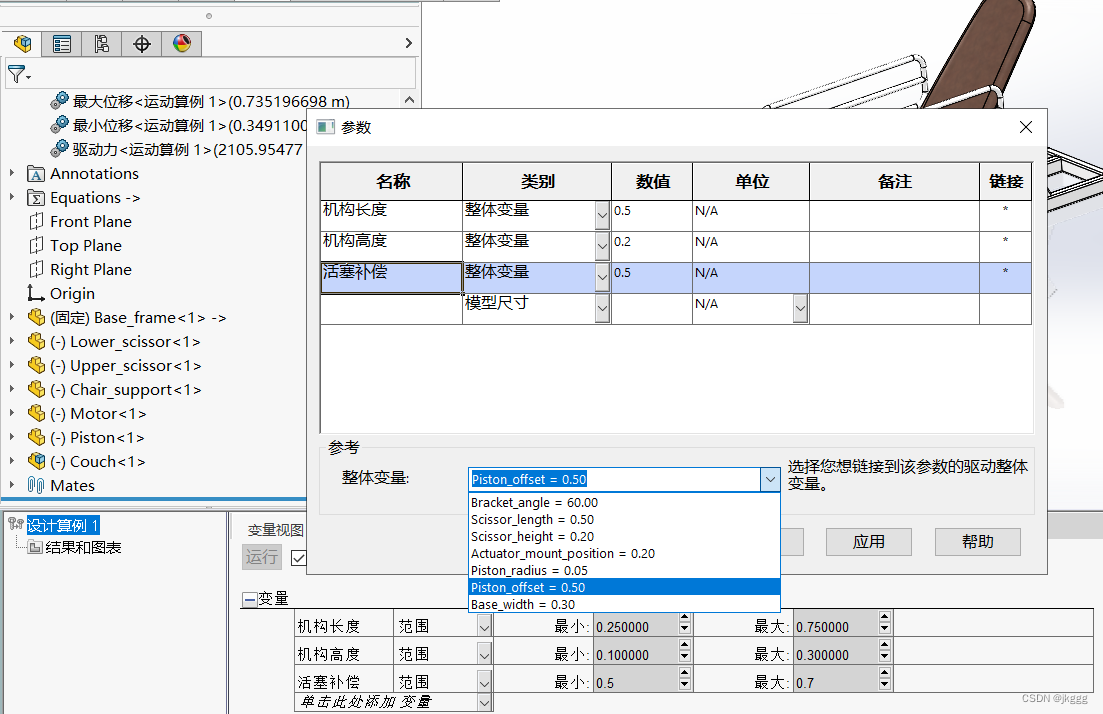Screen dimensions: 1103x714
Task: Click 单击此处添加变量 dropdown
Action: tap(484, 702)
